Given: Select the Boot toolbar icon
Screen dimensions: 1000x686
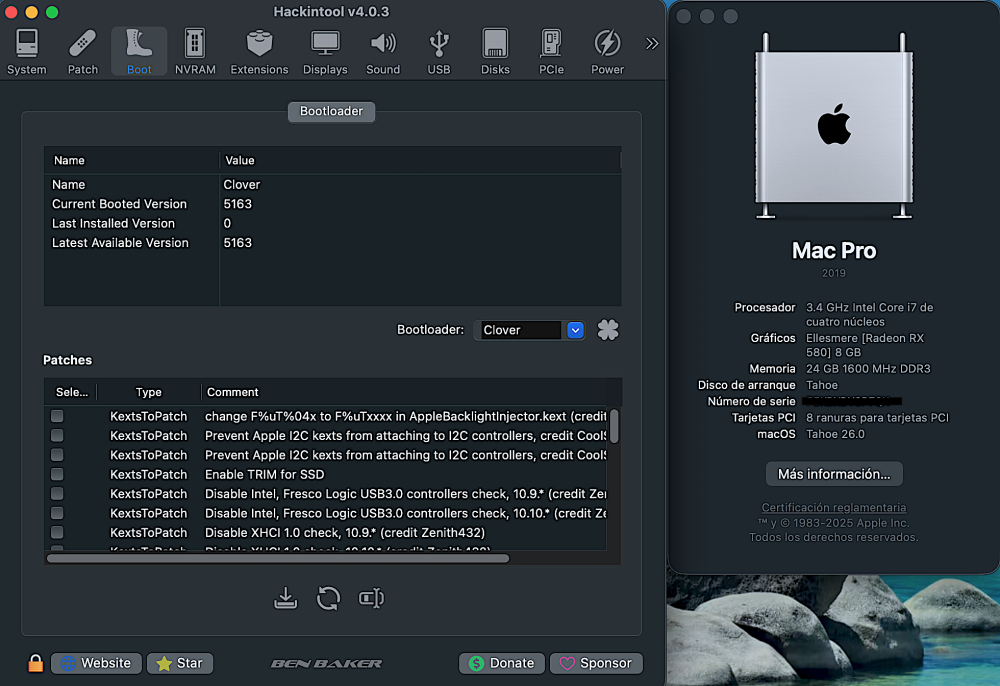Looking at the screenshot, I should (139, 52).
